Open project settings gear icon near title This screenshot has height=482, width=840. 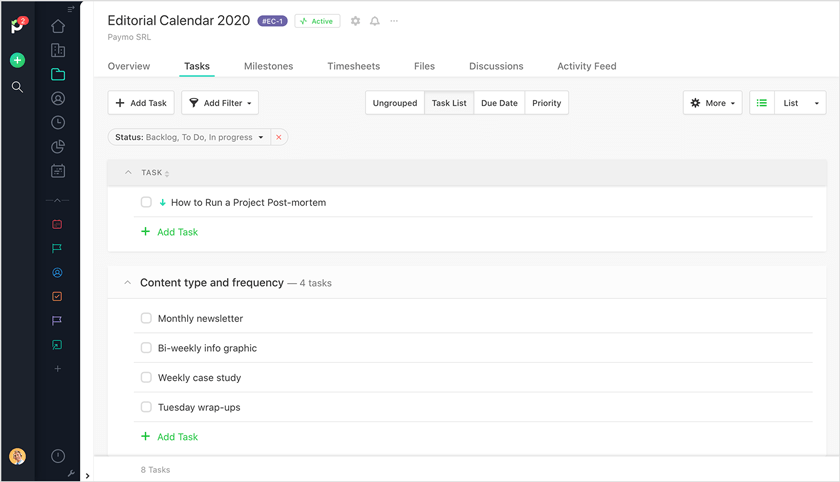click(x=355, y=21)
